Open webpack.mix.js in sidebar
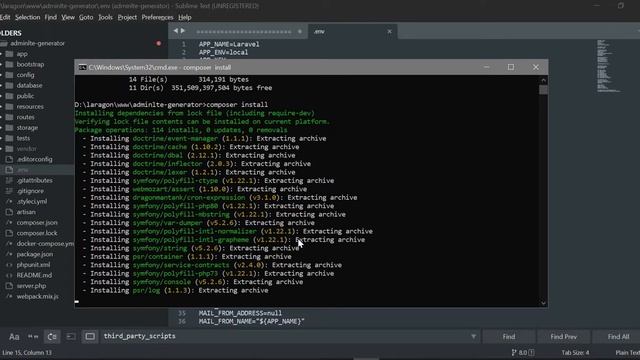 pyautogui.click(x=38, y=297)
